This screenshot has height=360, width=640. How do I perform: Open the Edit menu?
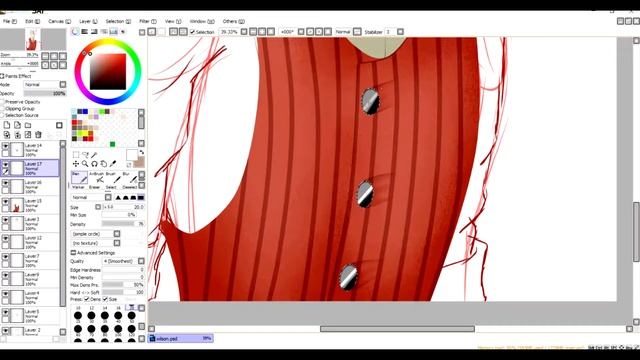[33, 21]
